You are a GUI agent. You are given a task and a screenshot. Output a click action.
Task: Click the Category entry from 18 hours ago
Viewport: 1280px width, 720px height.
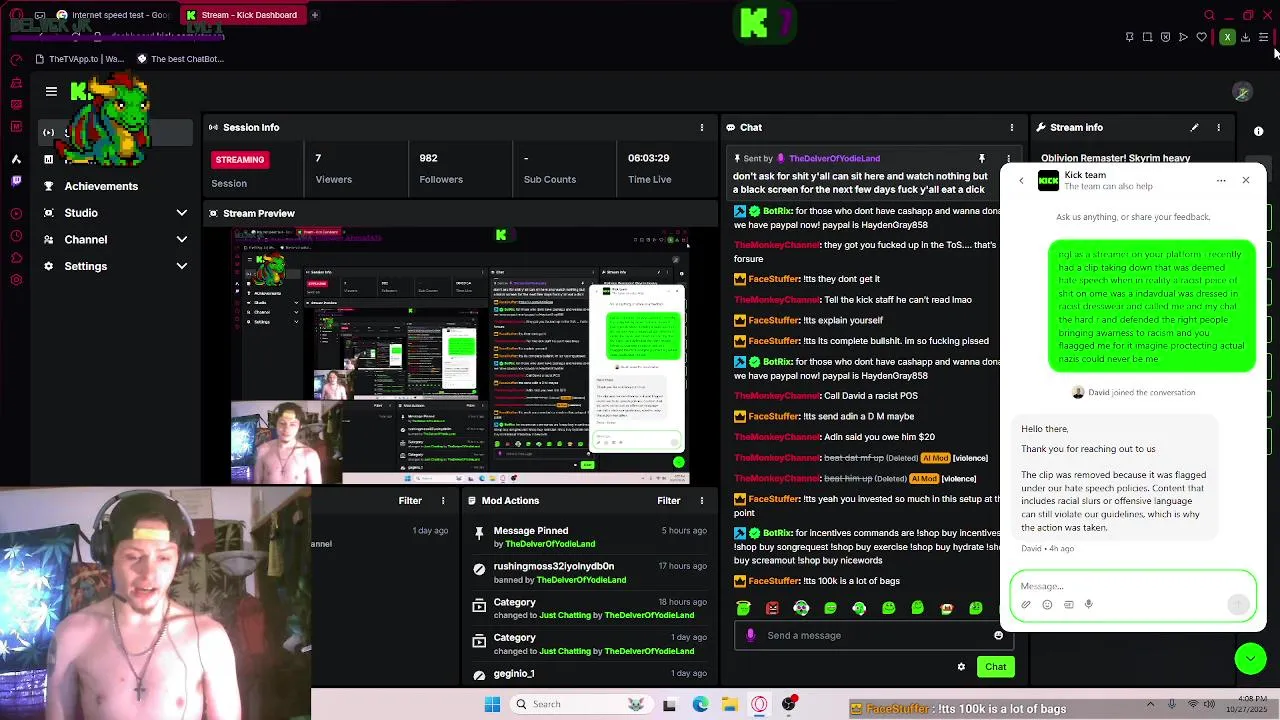[x=590, y=609]
